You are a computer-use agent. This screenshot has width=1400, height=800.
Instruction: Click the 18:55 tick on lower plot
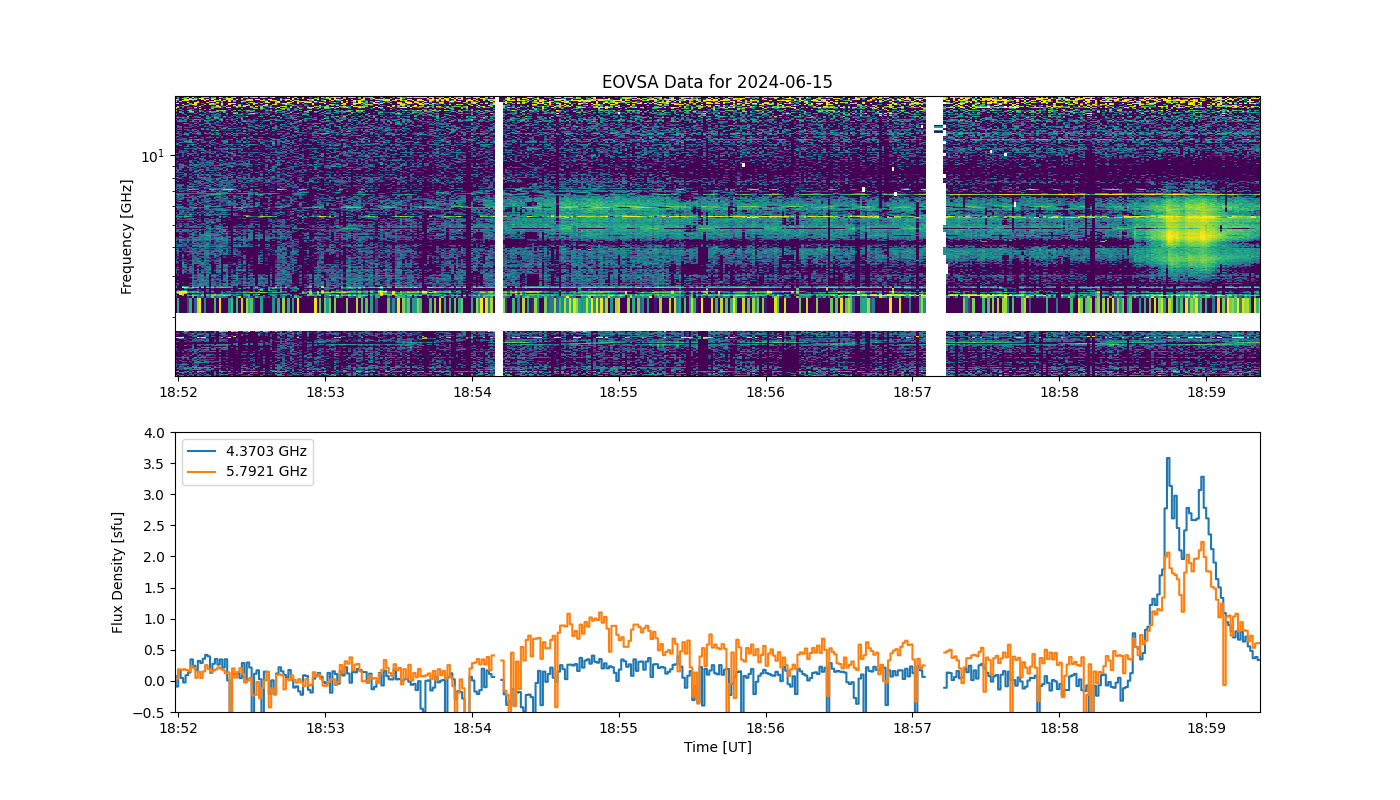618,729
